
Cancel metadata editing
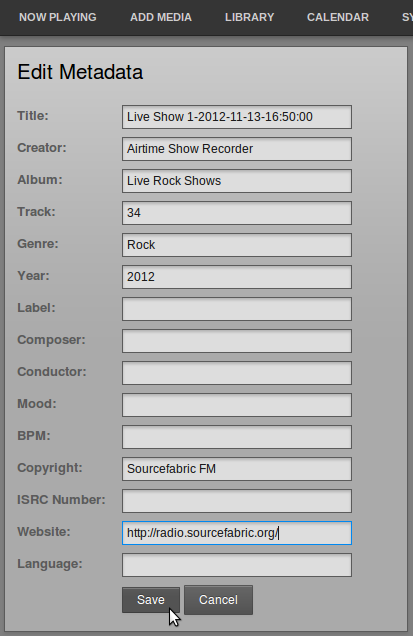tap(218, 599)
